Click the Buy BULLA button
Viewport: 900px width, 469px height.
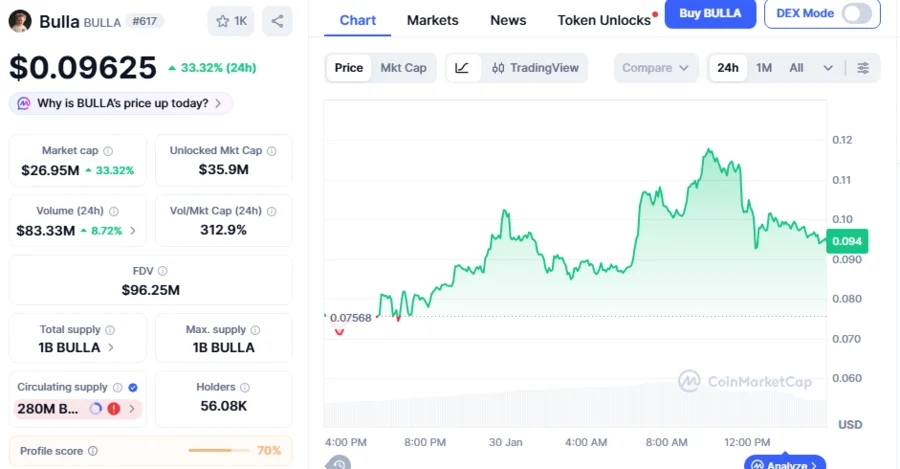pos(710,13)
